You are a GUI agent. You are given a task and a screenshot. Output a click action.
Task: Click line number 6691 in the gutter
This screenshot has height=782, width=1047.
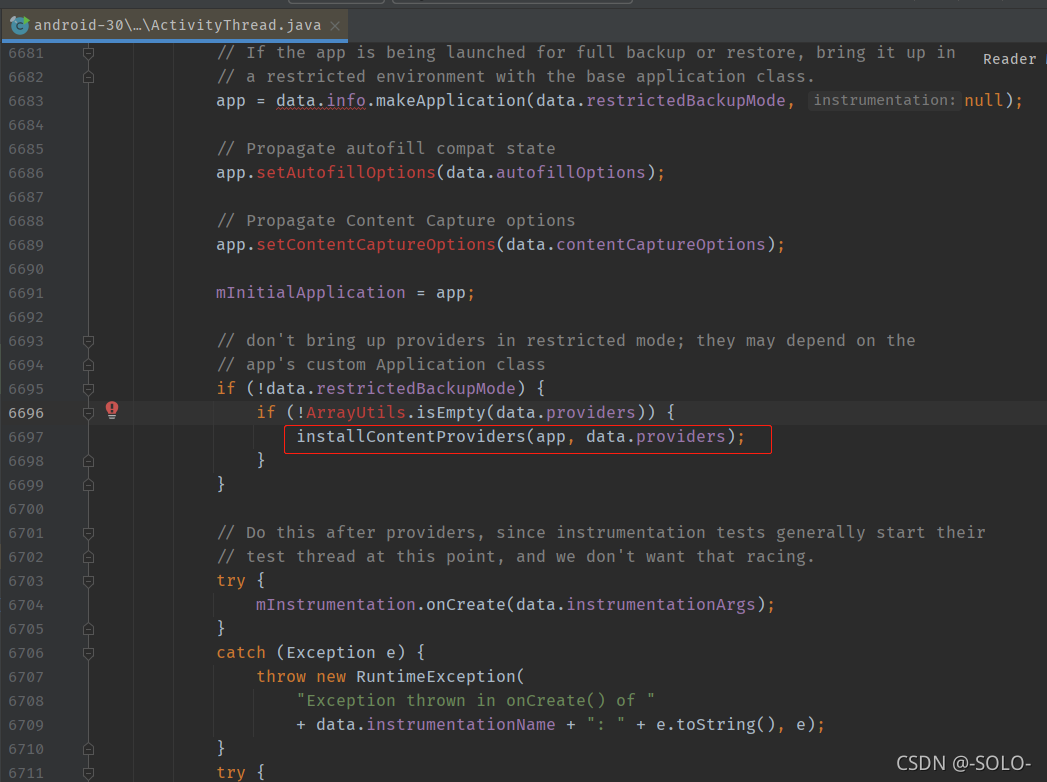pos(26,293)
